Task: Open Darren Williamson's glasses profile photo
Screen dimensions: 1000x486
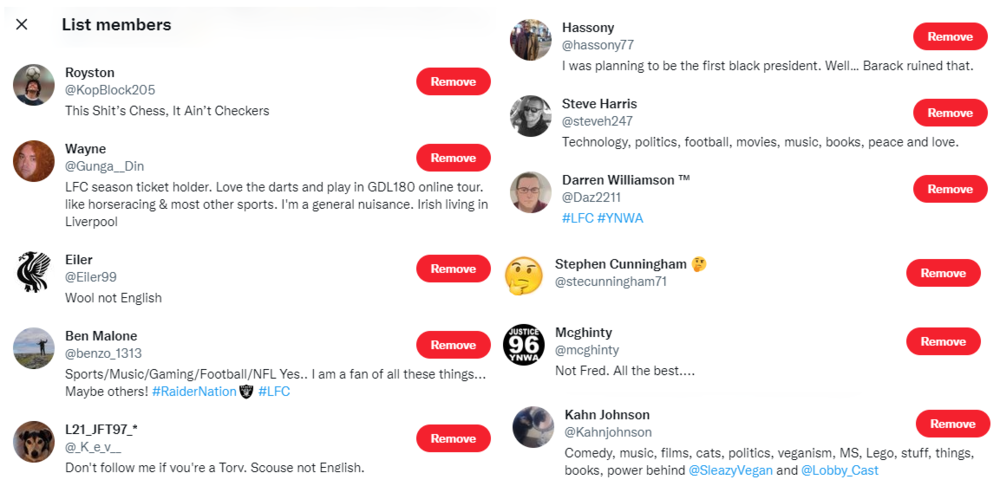Action: pos(531,192)
